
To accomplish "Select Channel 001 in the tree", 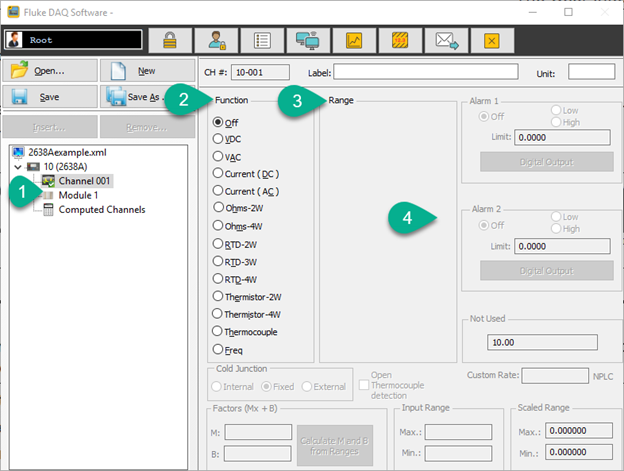I will tap(84, 181).
